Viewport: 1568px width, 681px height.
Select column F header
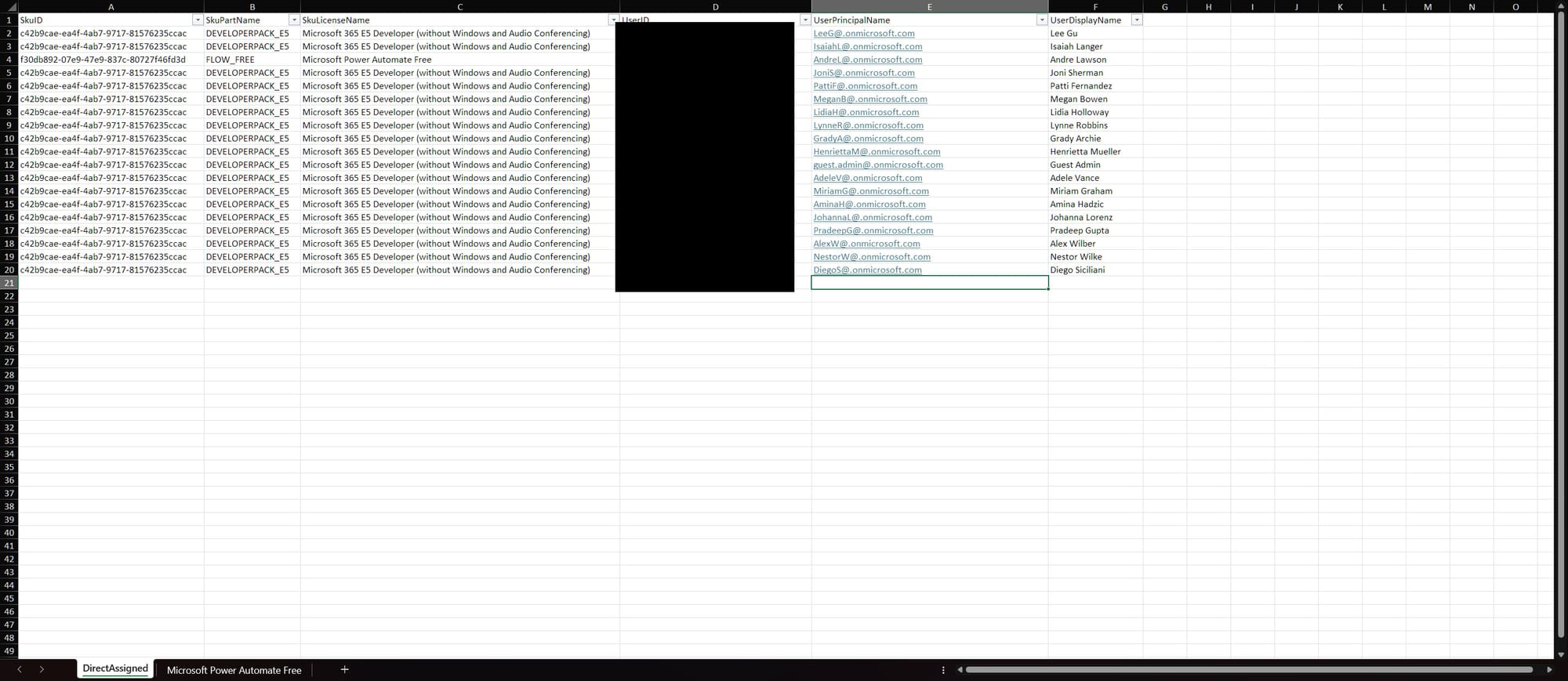[1095, 6]
